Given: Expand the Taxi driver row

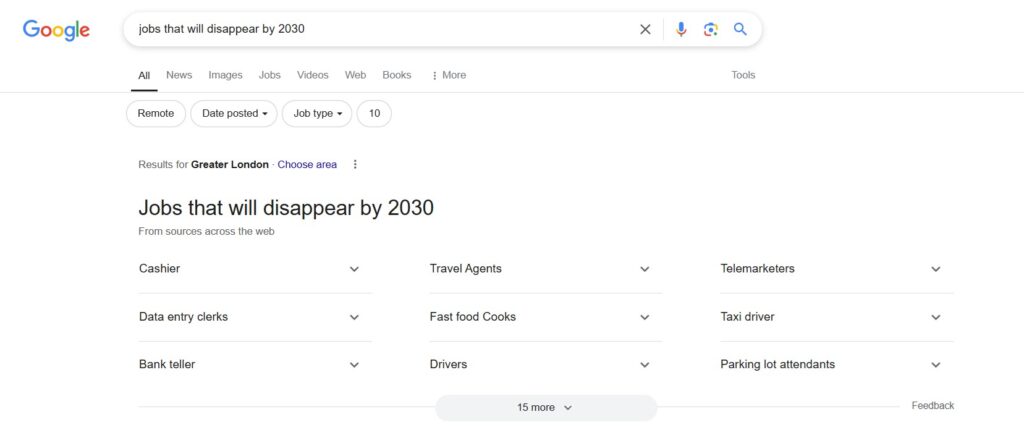Looking at the screenshot, I should 936,317.
